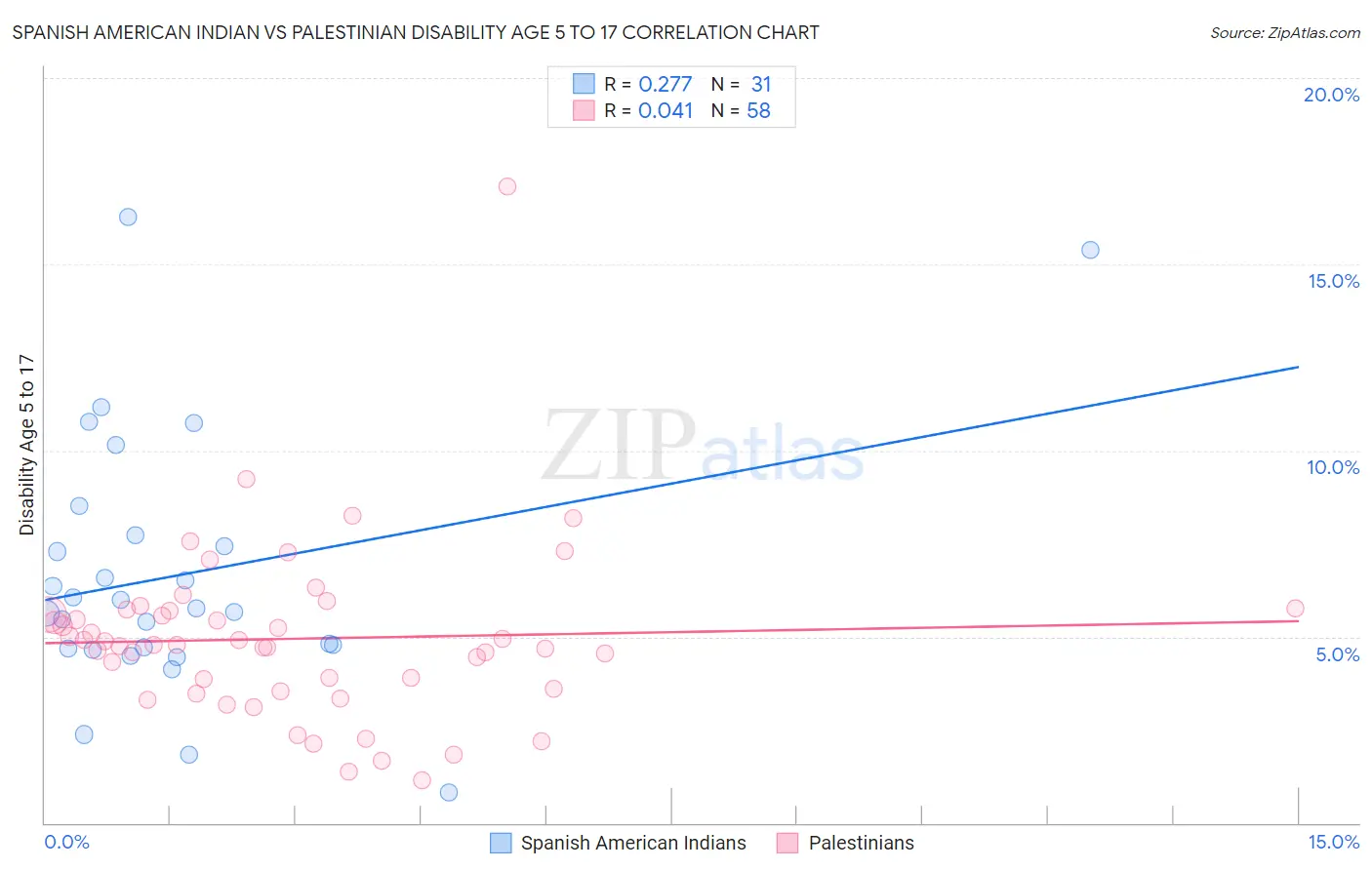Open the ZipAtlas.com source link
The image size is (1372, 870).
pyautogui.click(x=1285, y=32)
